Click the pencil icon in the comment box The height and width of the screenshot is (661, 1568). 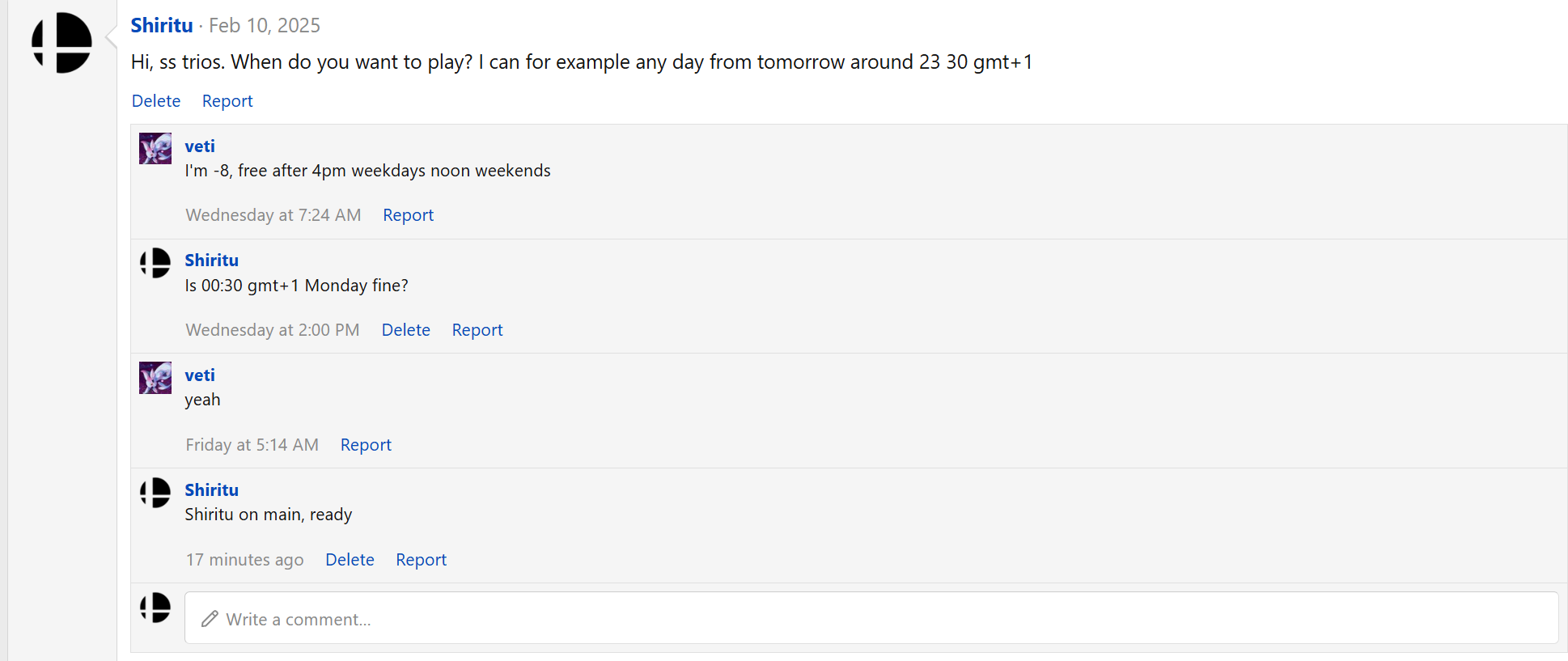(x=210, y=619)
